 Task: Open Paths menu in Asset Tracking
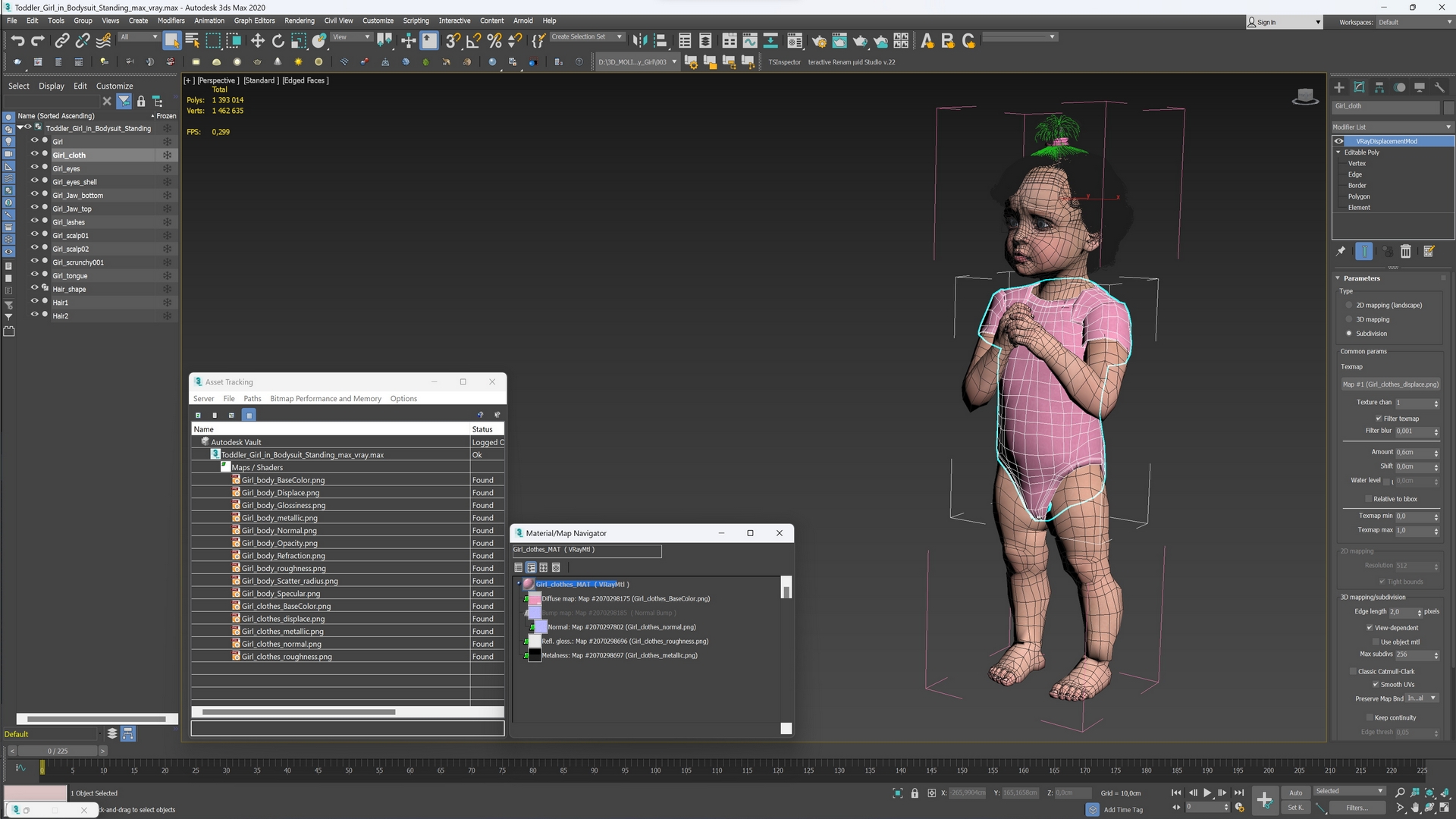253,399
